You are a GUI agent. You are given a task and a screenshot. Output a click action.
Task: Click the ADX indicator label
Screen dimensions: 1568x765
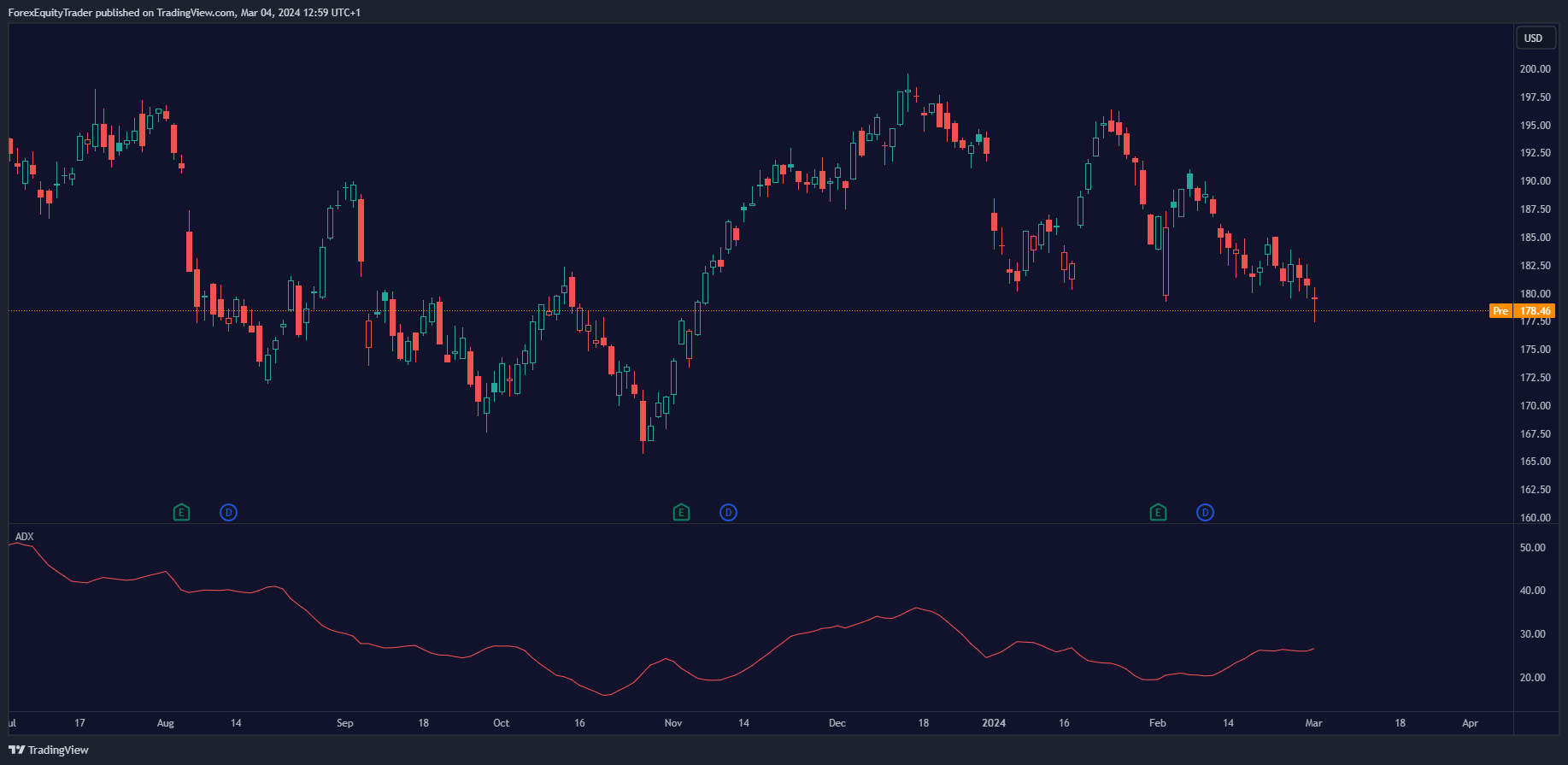pyautogui.click(x=25, y=537)
